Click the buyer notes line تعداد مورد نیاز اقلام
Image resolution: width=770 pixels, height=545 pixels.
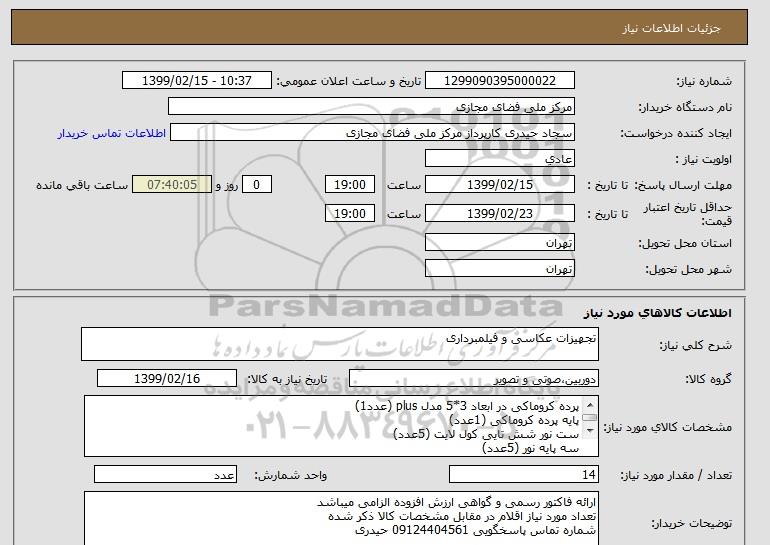pos(462,517)
